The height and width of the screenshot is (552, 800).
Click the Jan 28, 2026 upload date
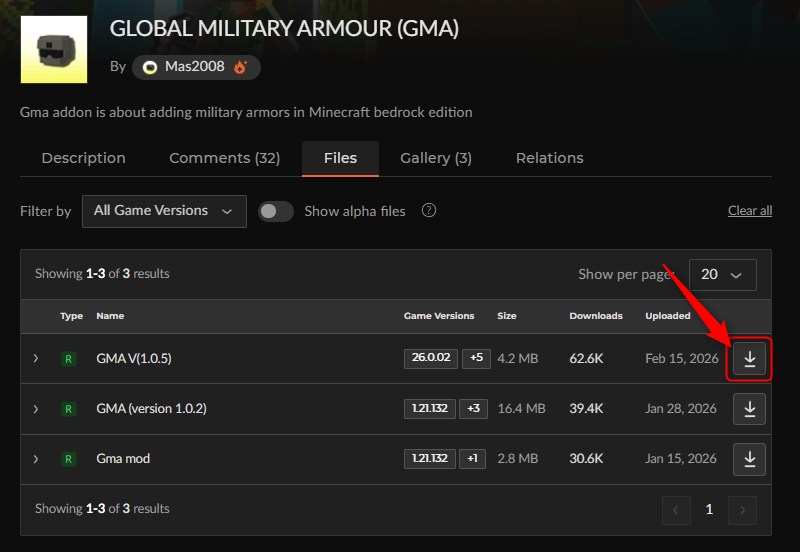tap(681, 409)
